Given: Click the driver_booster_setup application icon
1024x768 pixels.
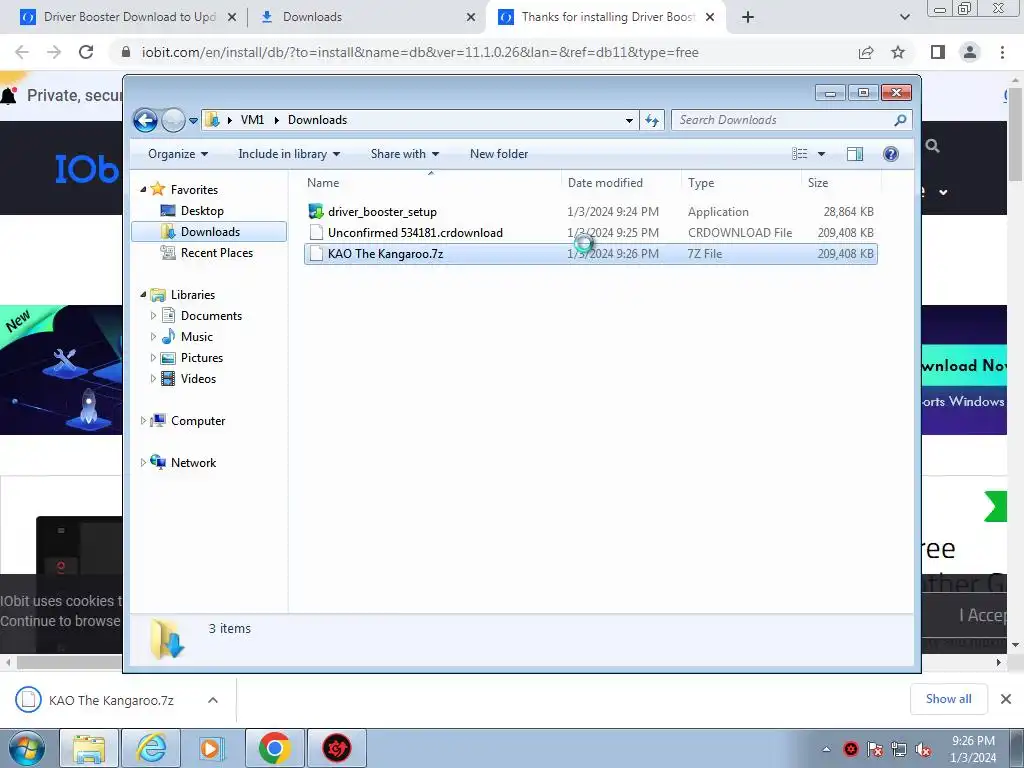Looking at the screenshot, I should [x=316, y=212].
